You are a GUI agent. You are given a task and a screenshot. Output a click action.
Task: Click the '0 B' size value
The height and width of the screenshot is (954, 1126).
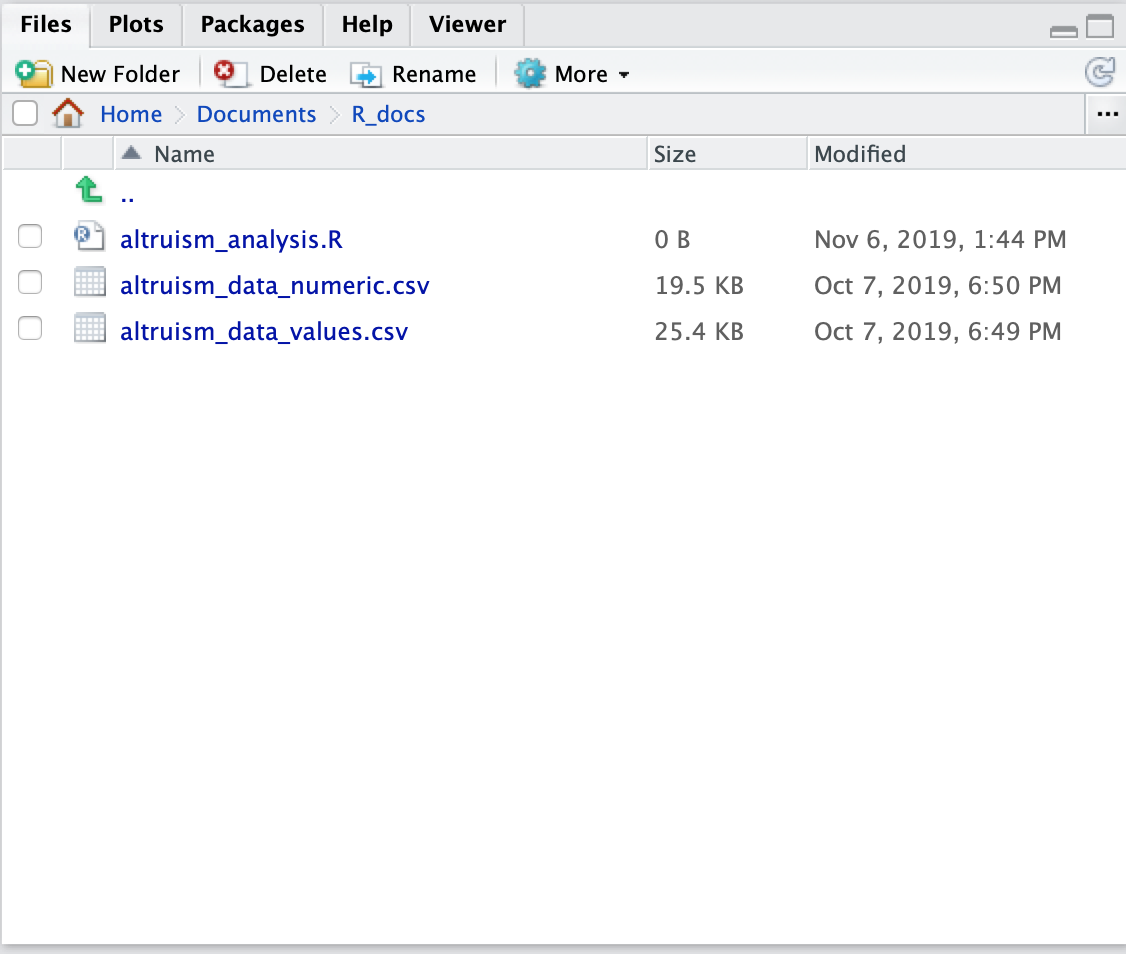[672, 239]
